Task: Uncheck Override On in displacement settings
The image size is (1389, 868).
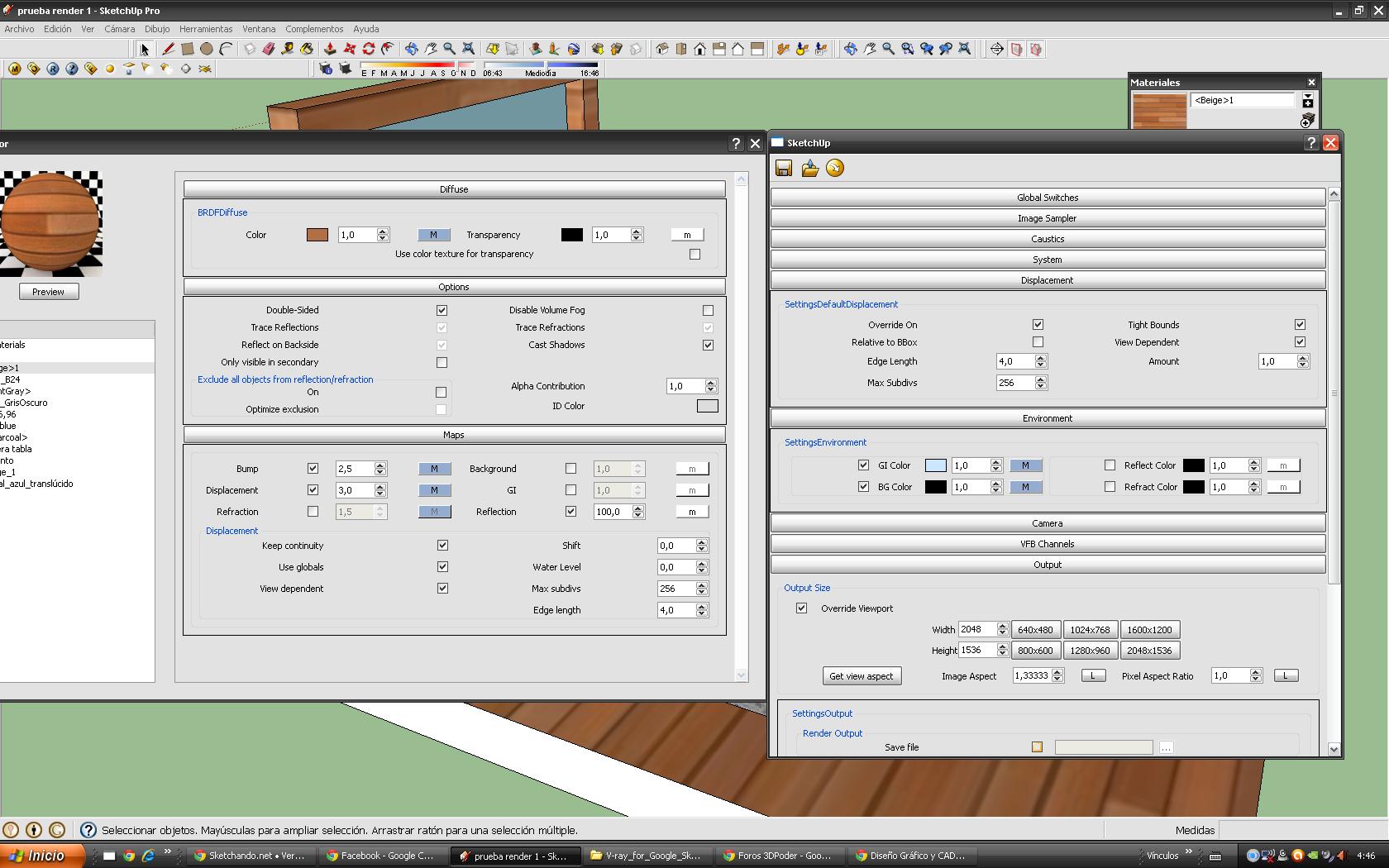Action: click(x=1038, y=325)
